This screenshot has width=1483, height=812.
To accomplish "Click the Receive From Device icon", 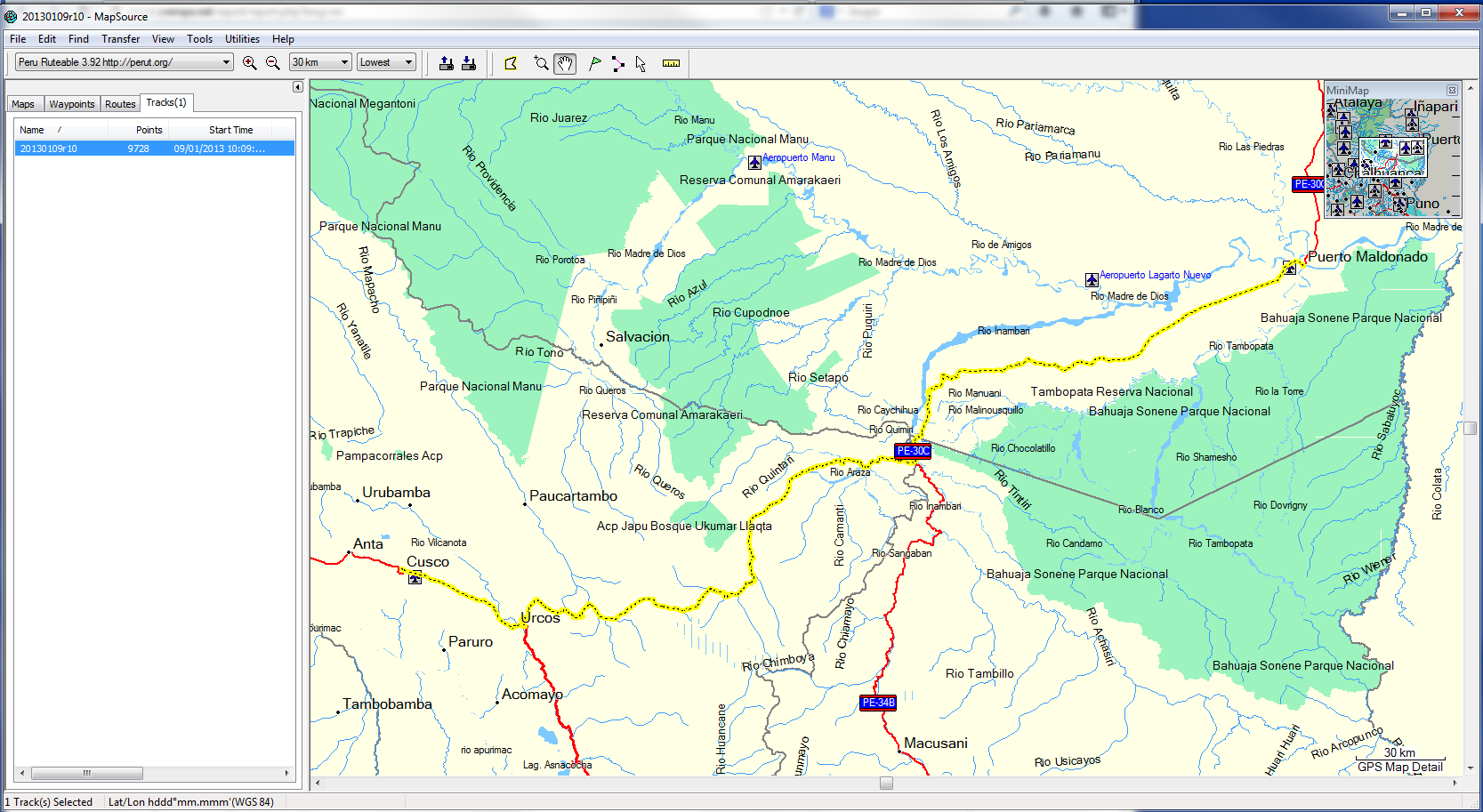I will pos(469,62).
